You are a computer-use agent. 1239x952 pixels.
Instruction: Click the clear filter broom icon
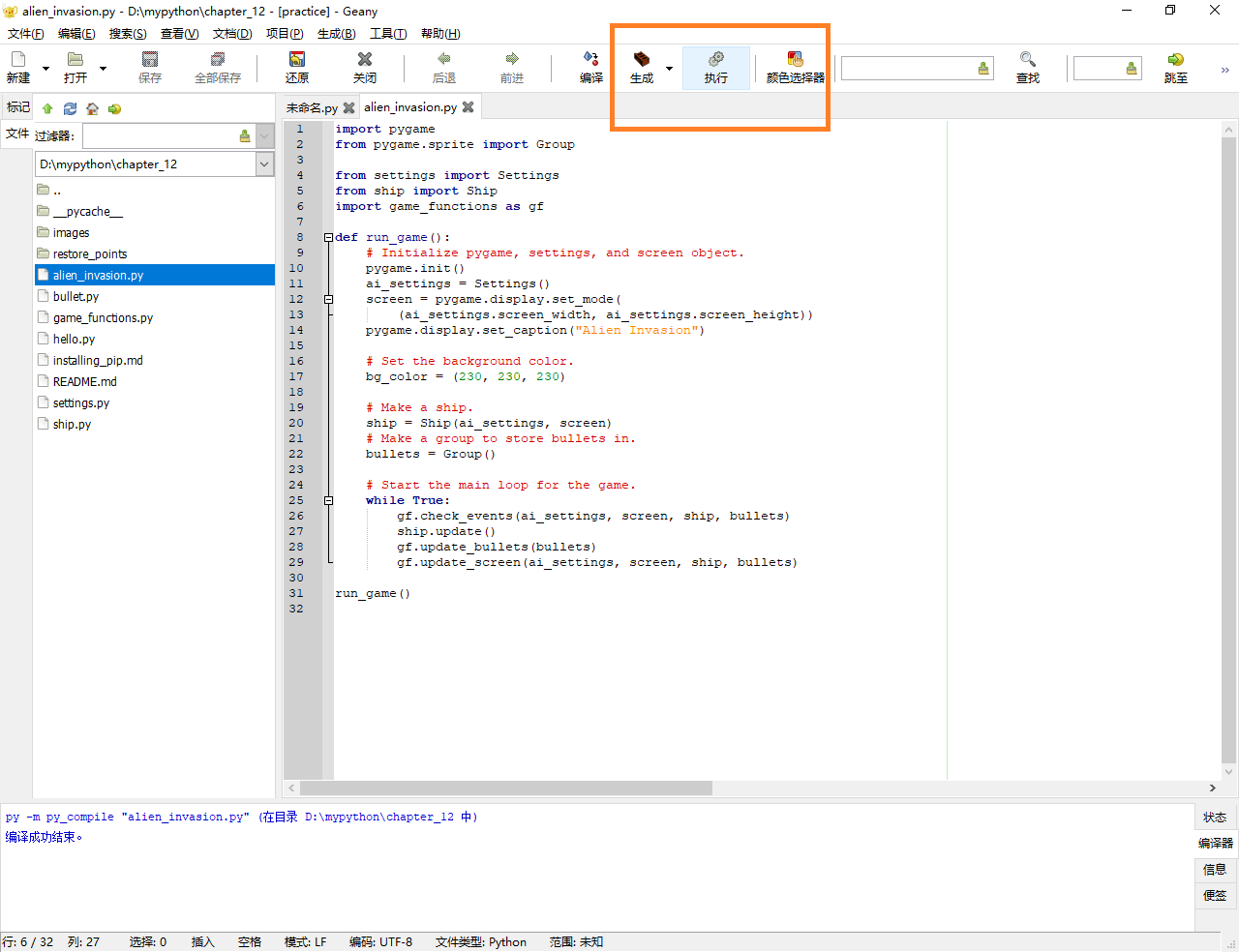pyautogui.click(x=244, y=135)
